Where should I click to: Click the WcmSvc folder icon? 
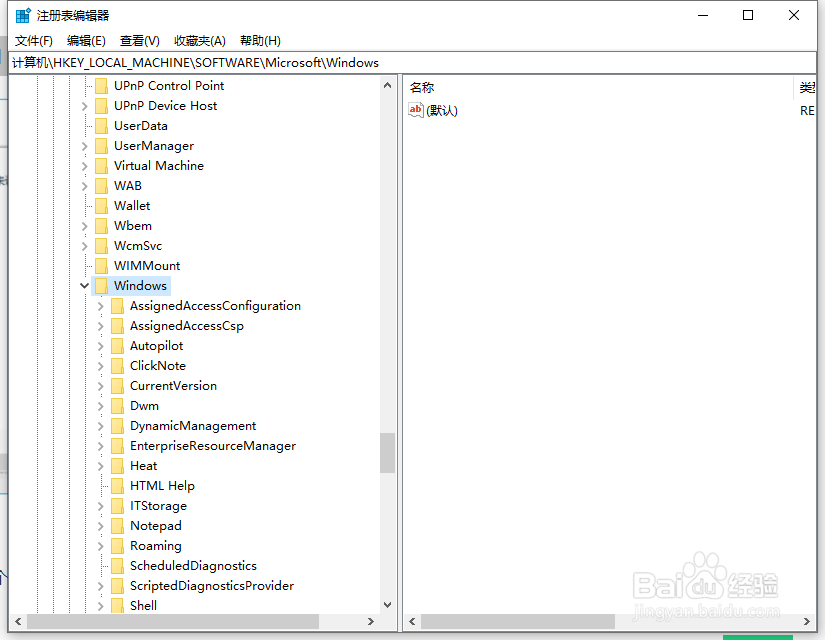(102, 246)
